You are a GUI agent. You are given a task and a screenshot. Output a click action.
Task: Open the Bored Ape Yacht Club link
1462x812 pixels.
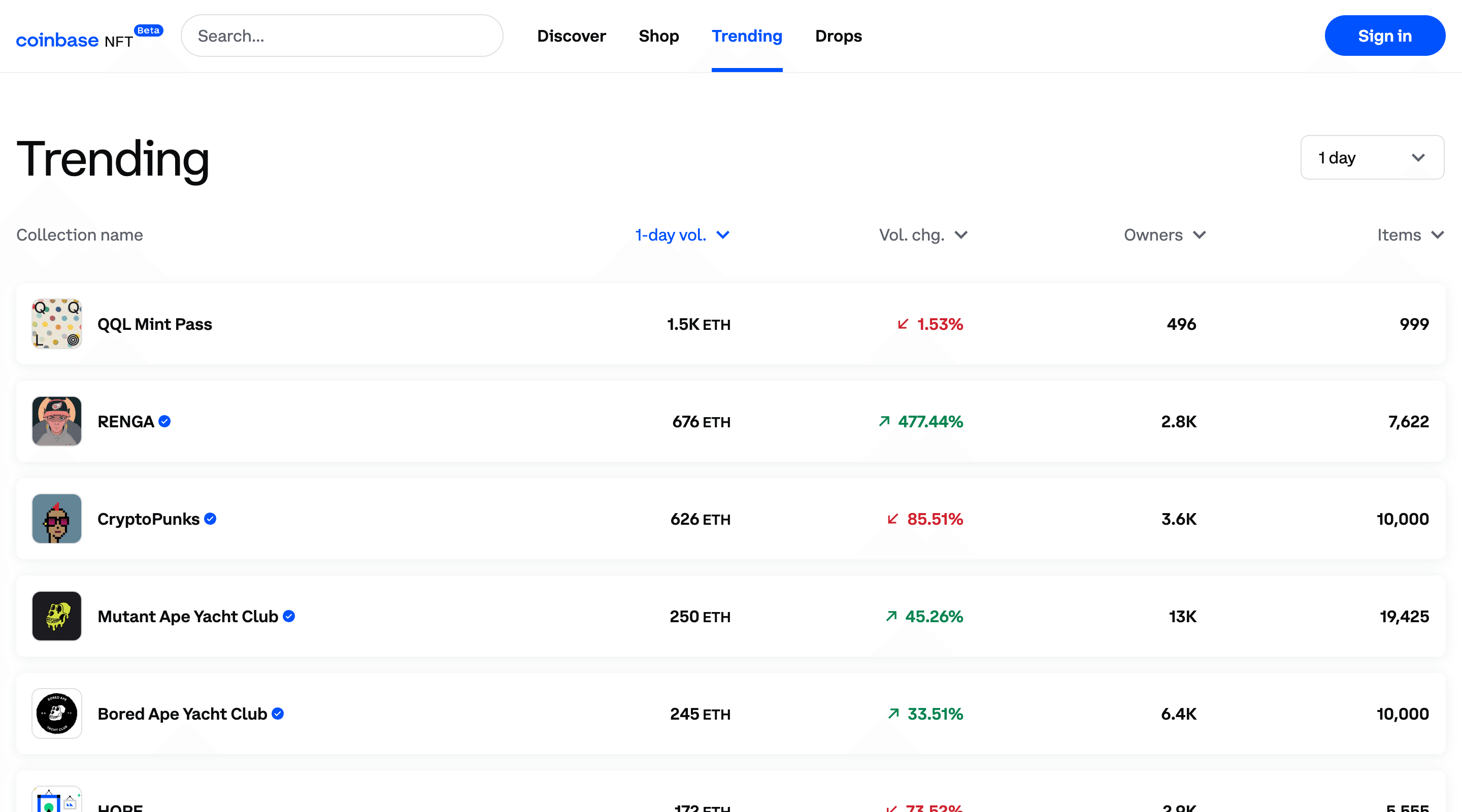click(182, 714)
